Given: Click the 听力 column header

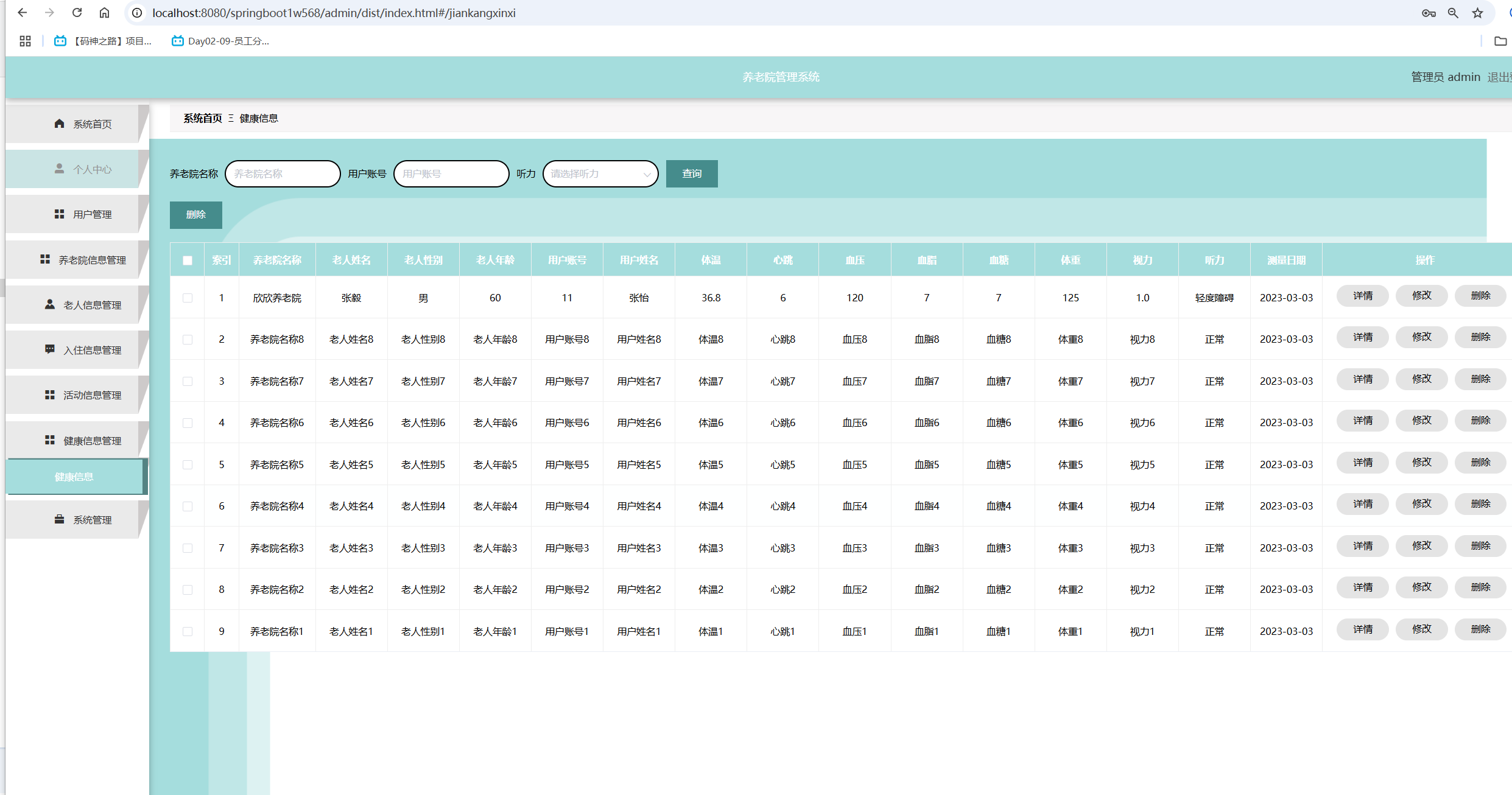Looking at the screenshot, I should (x=1214, y=260).
